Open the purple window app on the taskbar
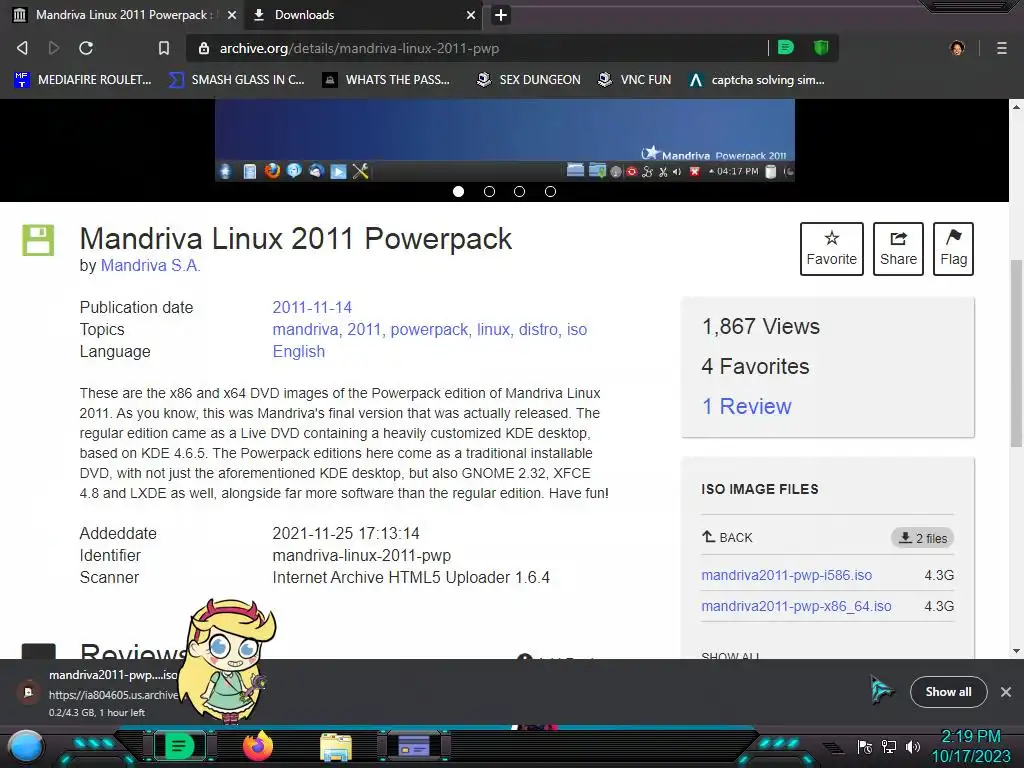1024x768 pixels. [x=413, y=746]
